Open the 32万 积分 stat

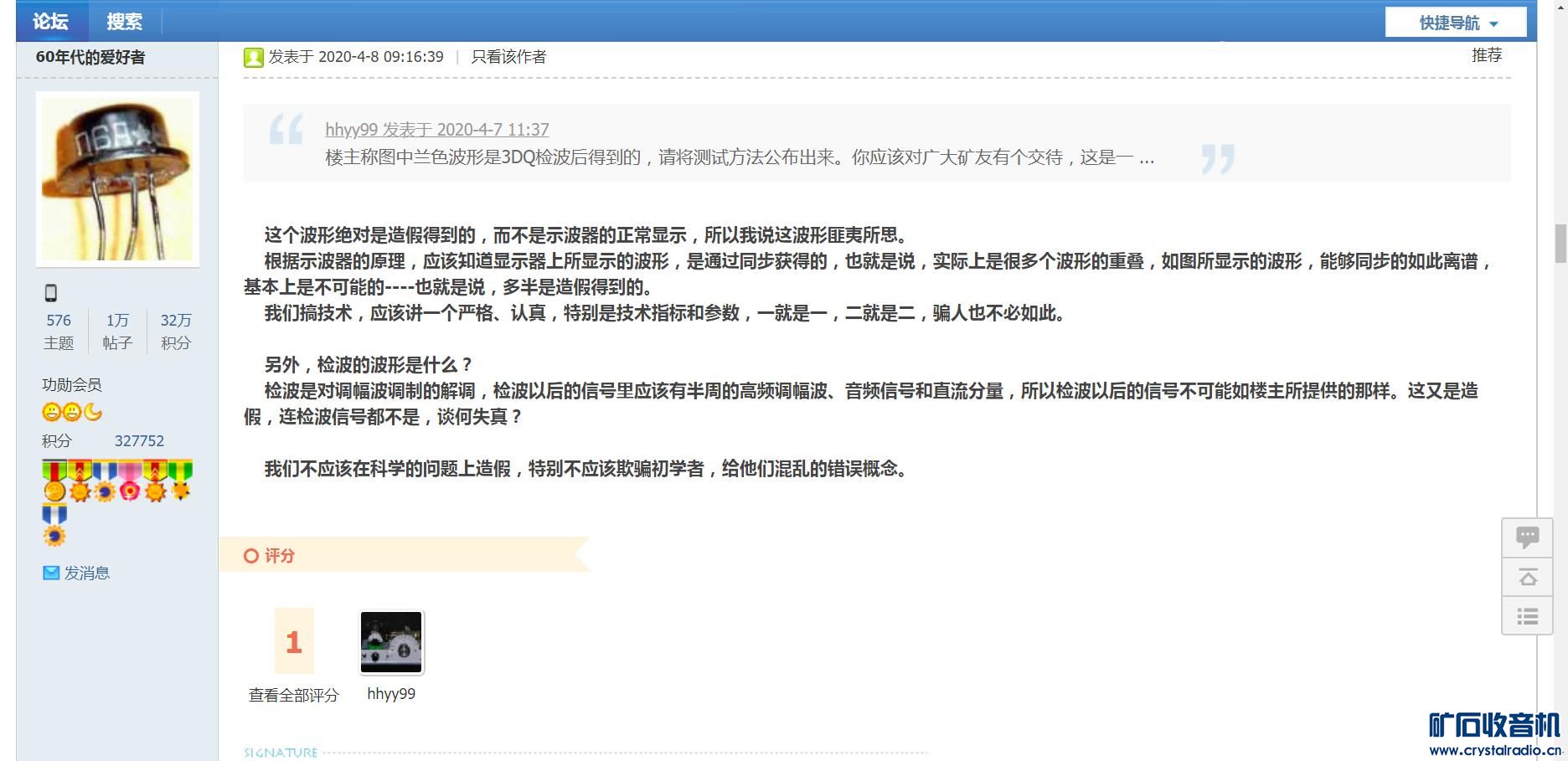pos(176,332)
